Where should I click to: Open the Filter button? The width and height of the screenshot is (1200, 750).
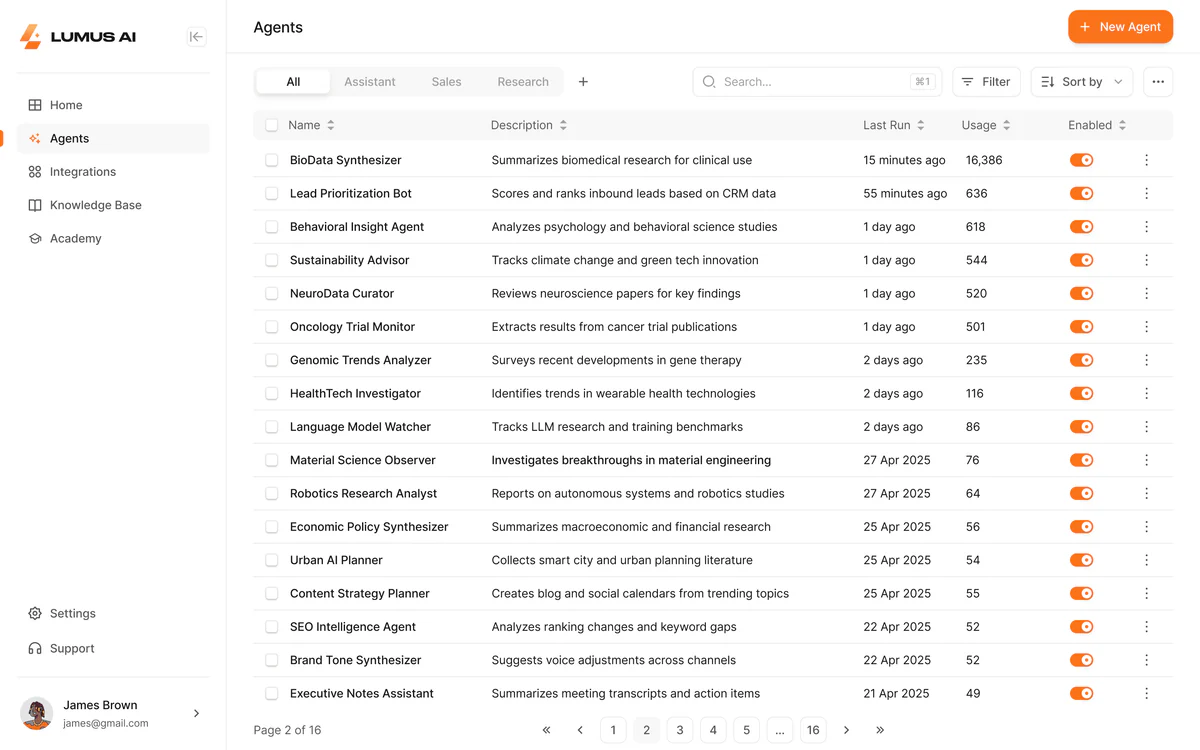pyautogui.click(x=986, y=82)
